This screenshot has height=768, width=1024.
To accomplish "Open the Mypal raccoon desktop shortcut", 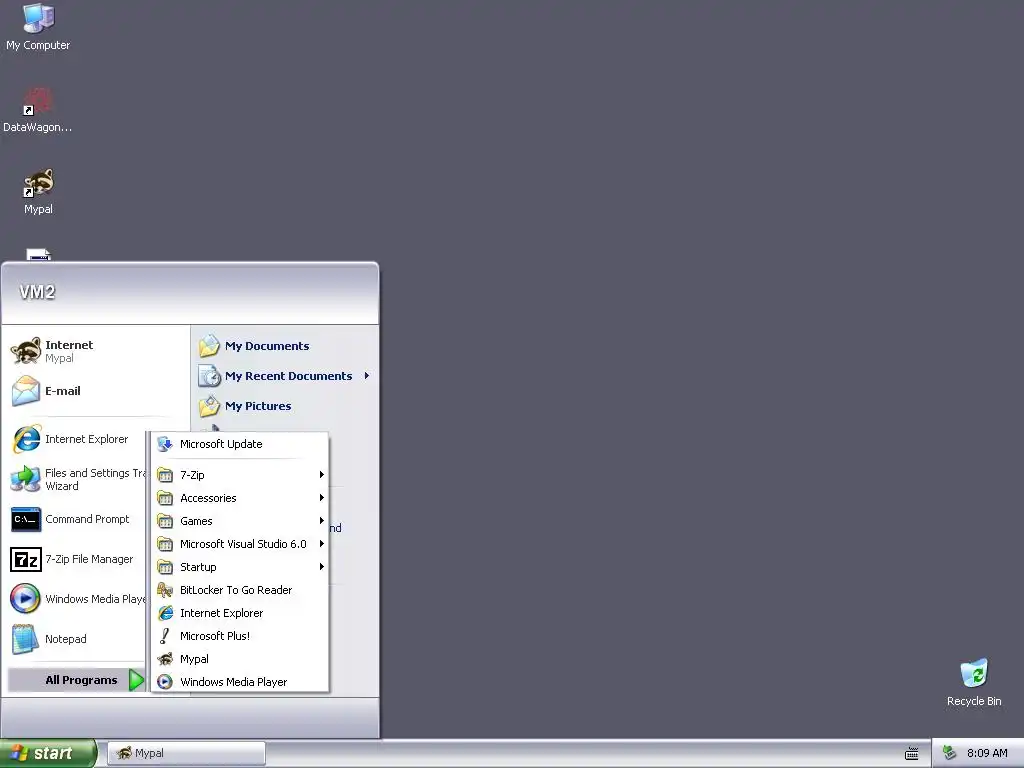I will point(38,191).
